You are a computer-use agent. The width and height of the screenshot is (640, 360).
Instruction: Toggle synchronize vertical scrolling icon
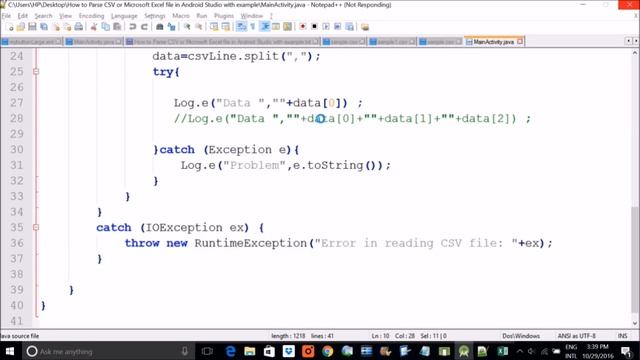tap(214, 27)
